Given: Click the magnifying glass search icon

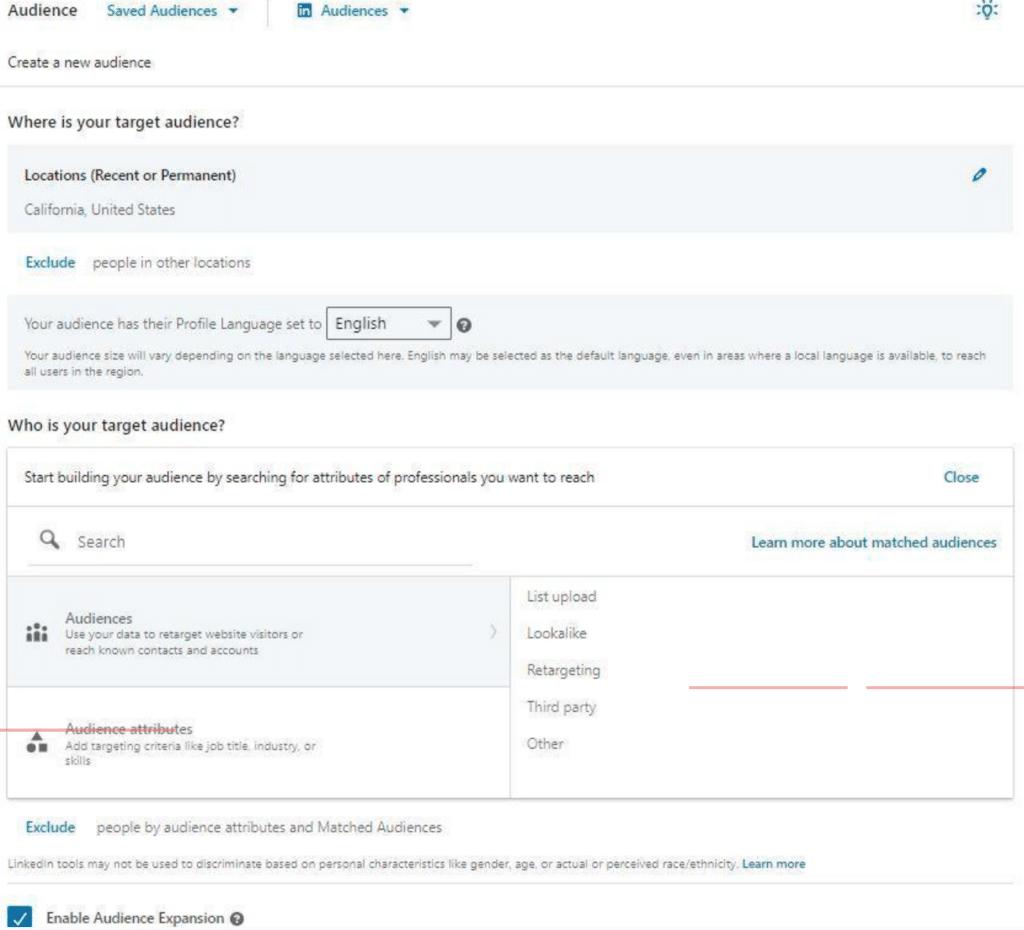Looking at the screenshot, I should tap(49, 540).
